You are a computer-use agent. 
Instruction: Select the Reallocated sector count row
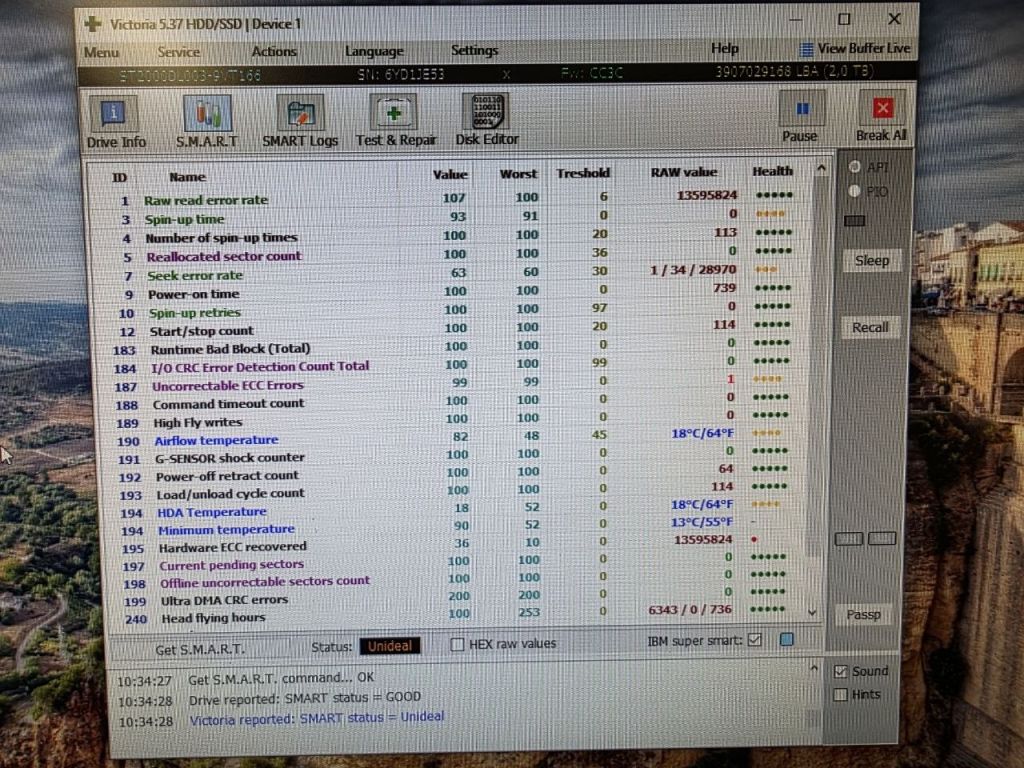tap(453, 255)
